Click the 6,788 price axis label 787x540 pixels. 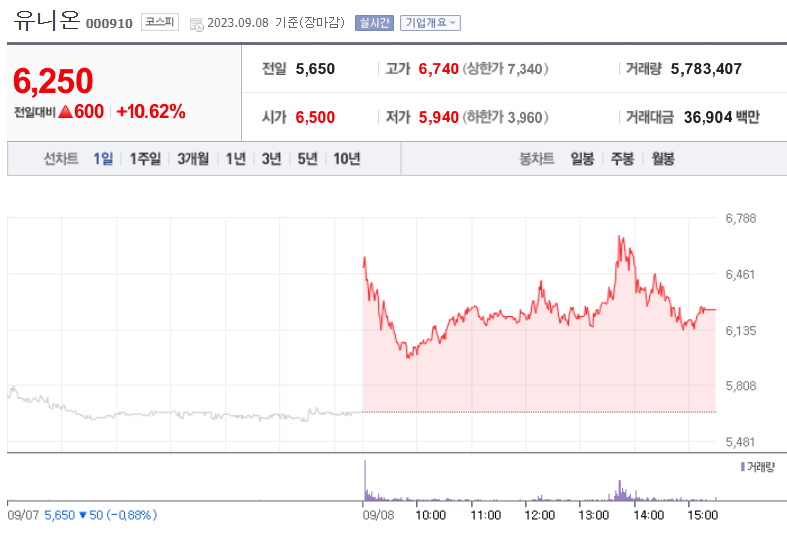pos(741,218)
